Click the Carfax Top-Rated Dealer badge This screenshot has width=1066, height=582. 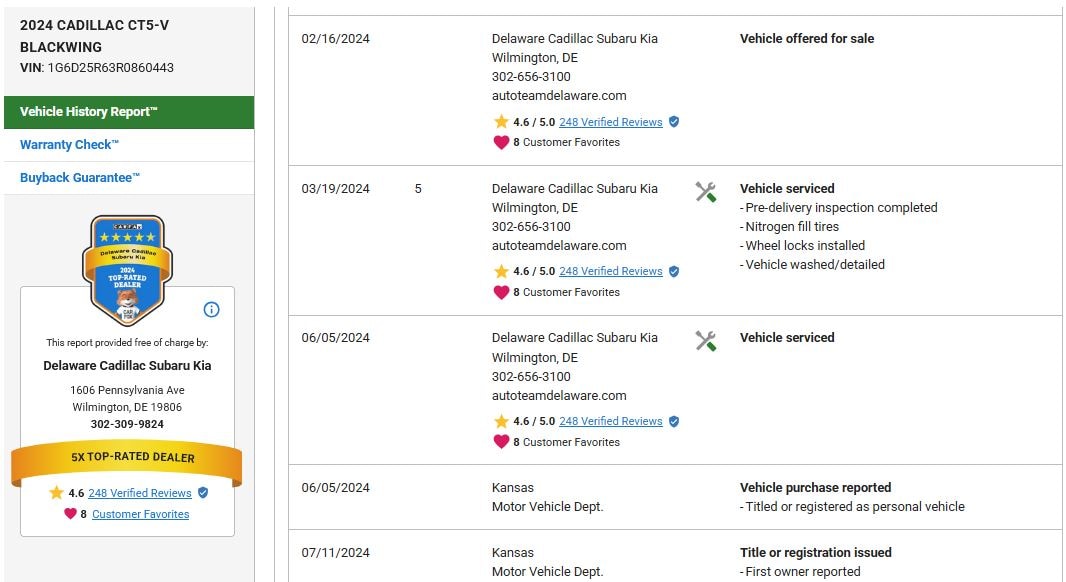click(127, 268)
